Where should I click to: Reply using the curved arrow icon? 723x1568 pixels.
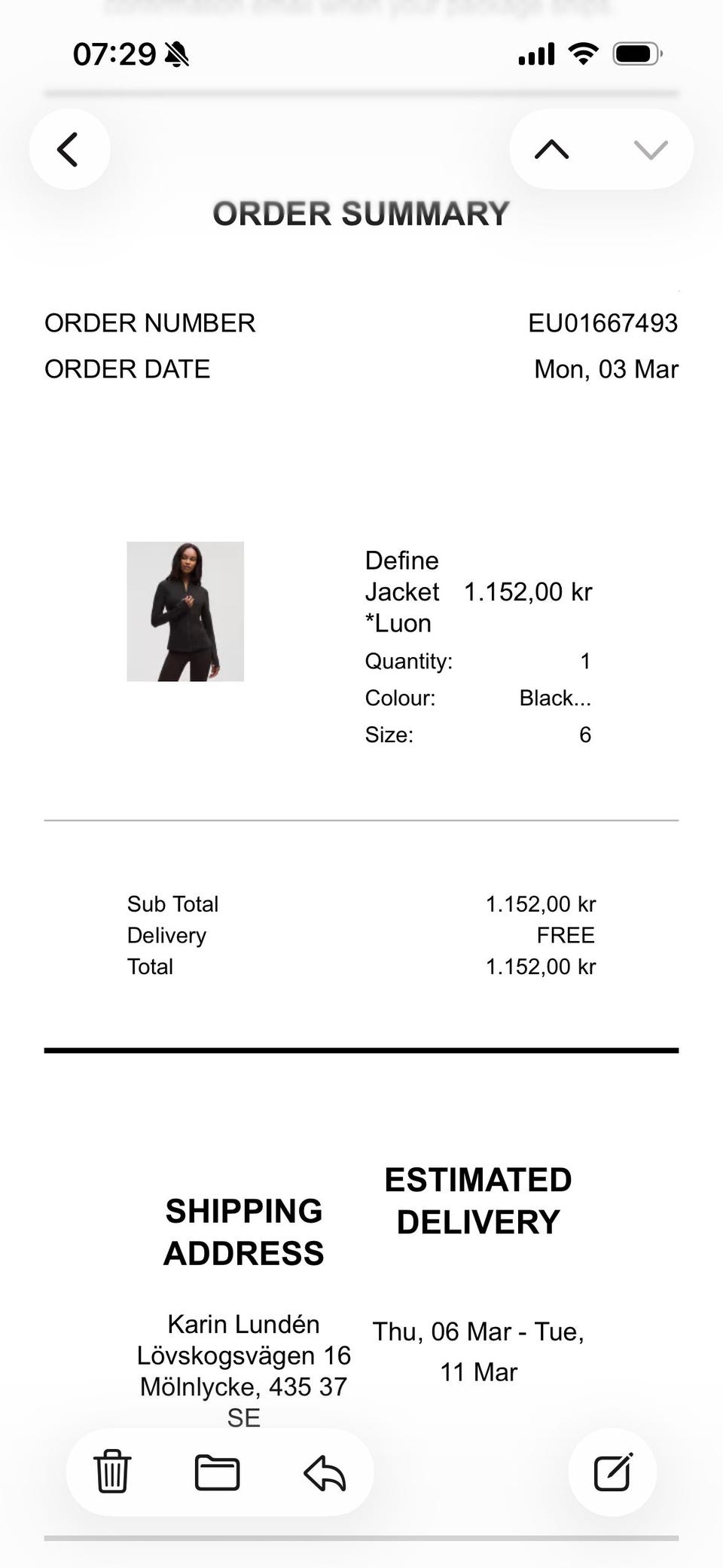coord(325,1473)
